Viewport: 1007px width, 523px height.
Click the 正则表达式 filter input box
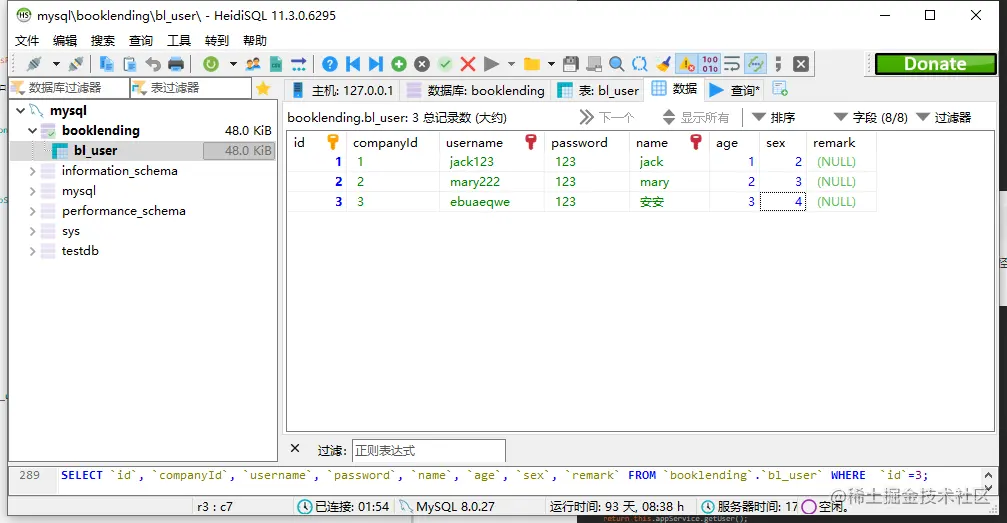pyautogui.click(x=428, y=450)
